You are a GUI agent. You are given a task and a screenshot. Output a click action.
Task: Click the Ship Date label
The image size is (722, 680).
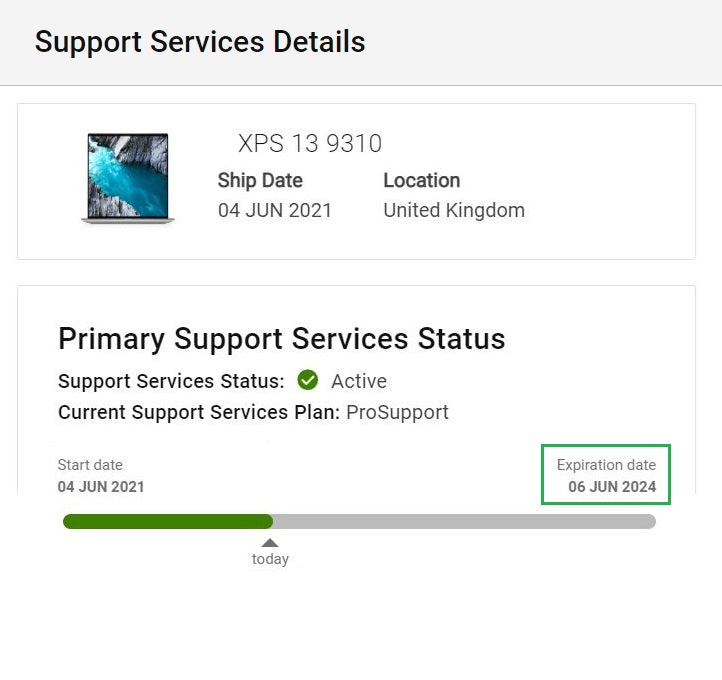click(260, 180)
